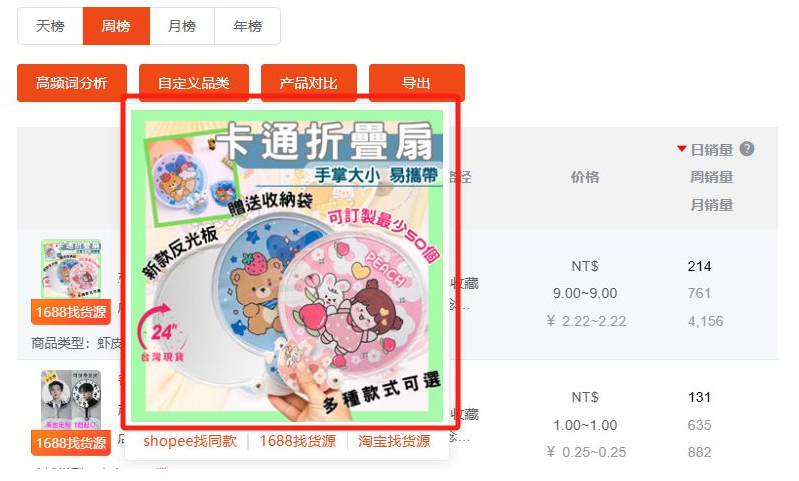Export data with 导出 button

coord(416,83)
